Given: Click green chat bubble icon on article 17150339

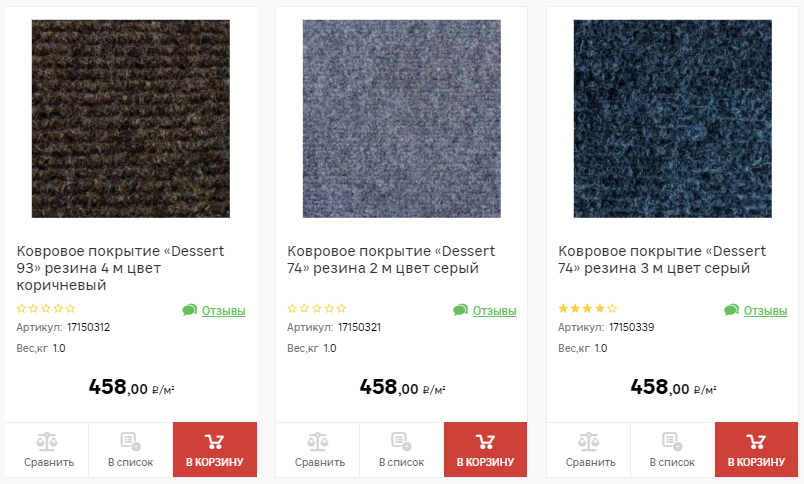Looking at the screenshot, I should 731,310.
